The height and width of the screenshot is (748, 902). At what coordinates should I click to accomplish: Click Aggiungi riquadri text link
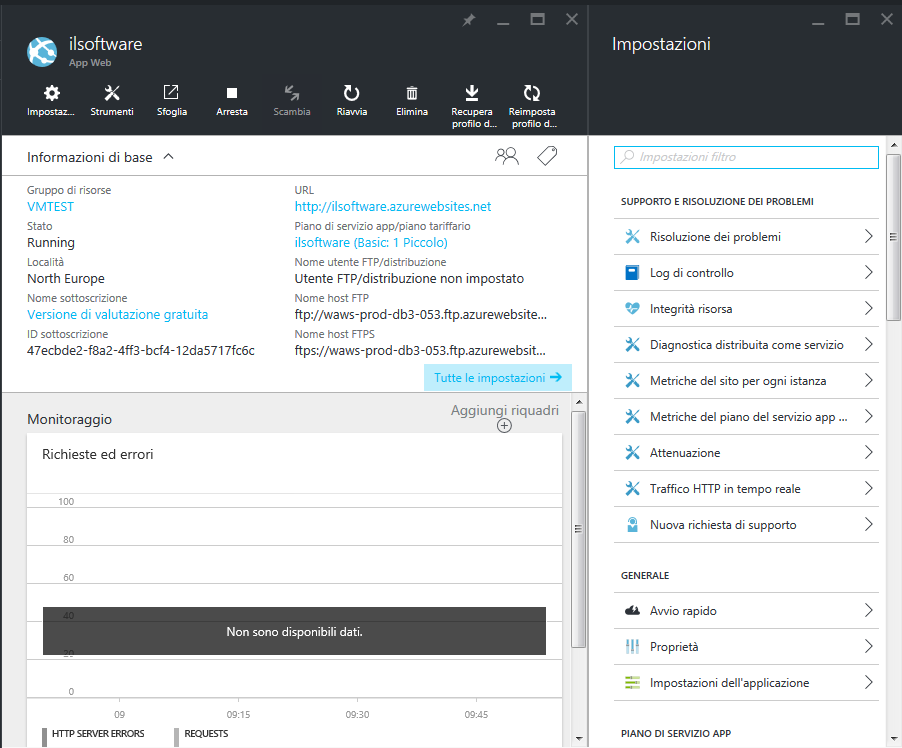(504, 410)
